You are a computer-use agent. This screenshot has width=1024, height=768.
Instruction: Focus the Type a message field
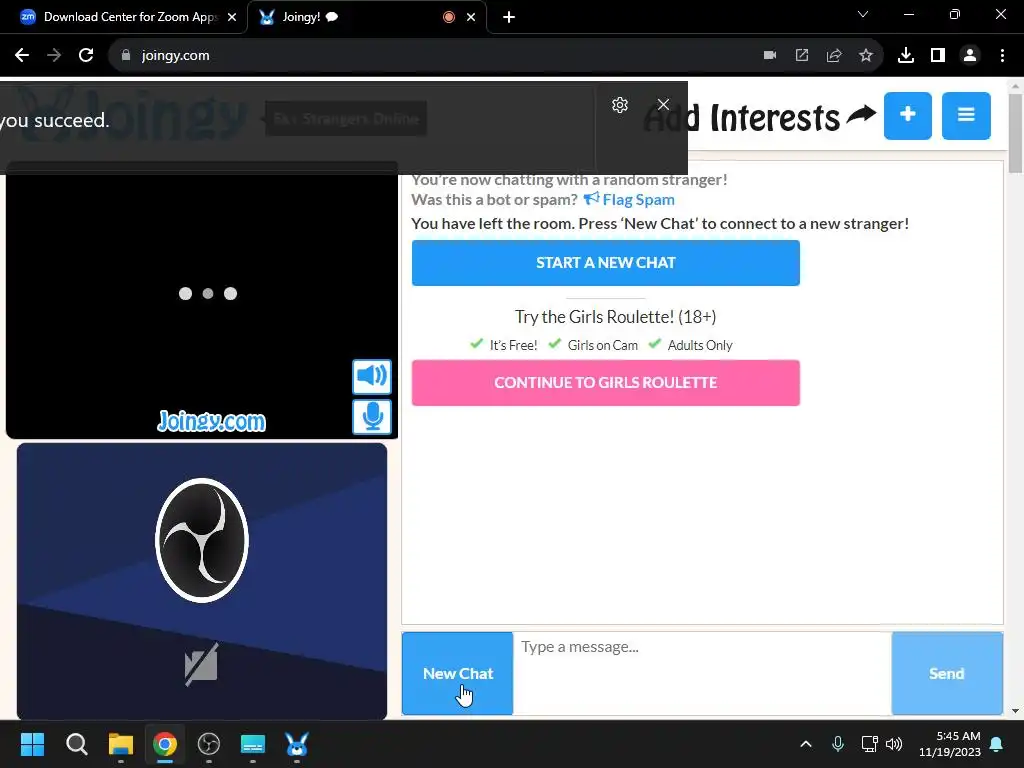coord(702,673)
